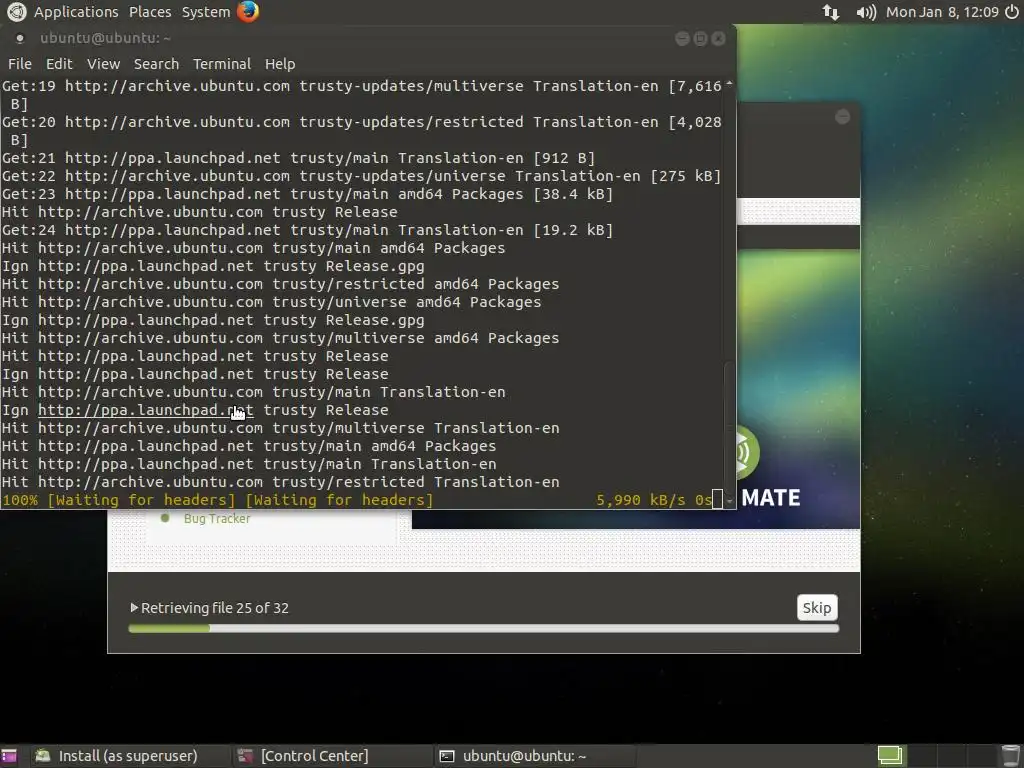Open the volume control indicator
This screenshot has width=1024, height=768.
(x=866, y=12)
